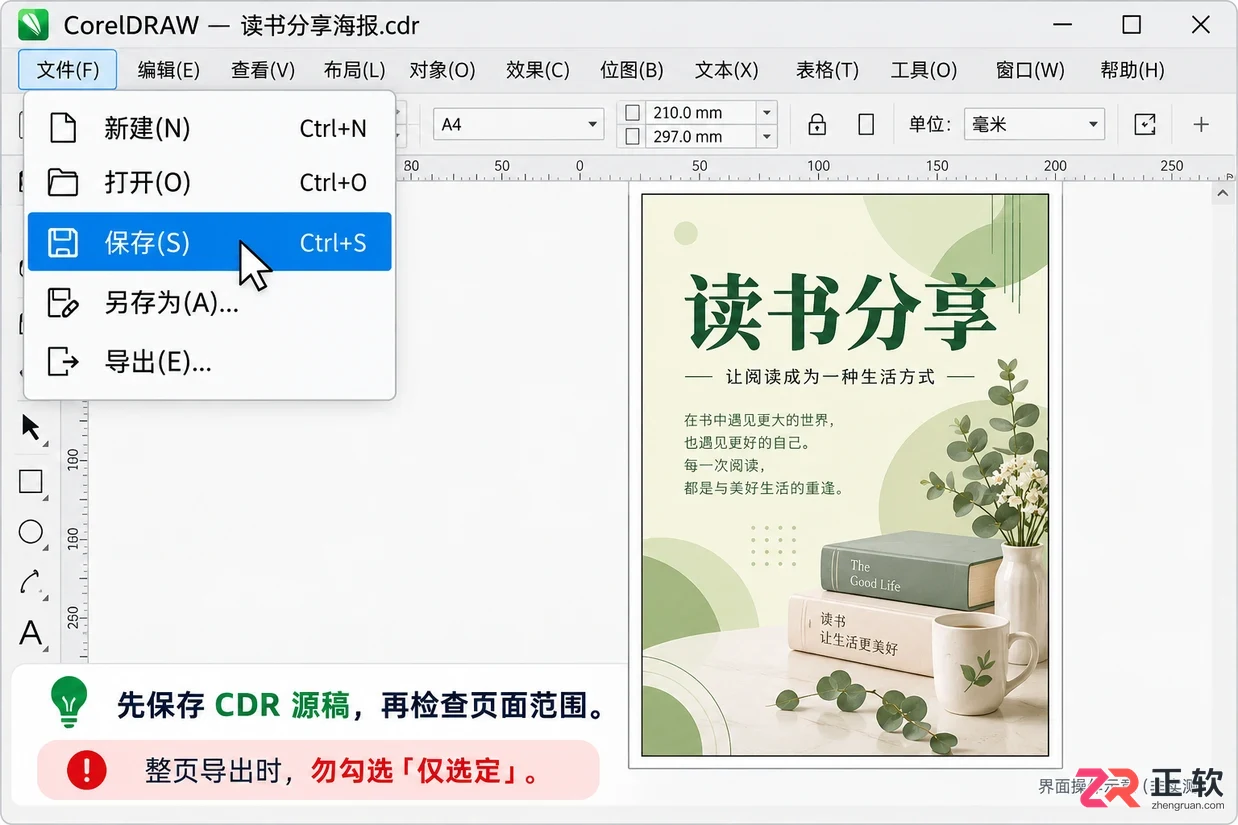Click the plus add-page icon in toolbar

[1201, 125]
